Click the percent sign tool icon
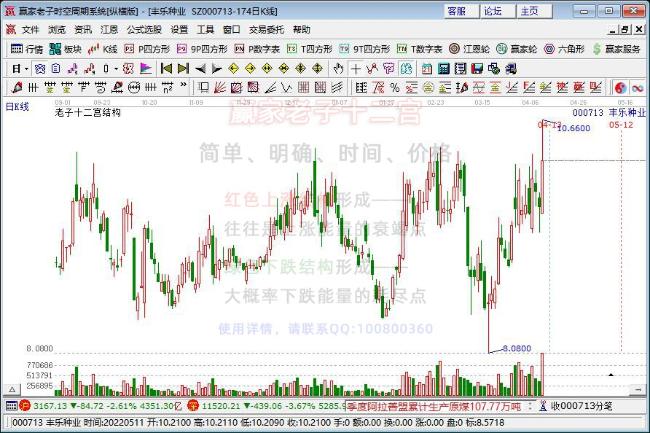 [x=395, y=87]
